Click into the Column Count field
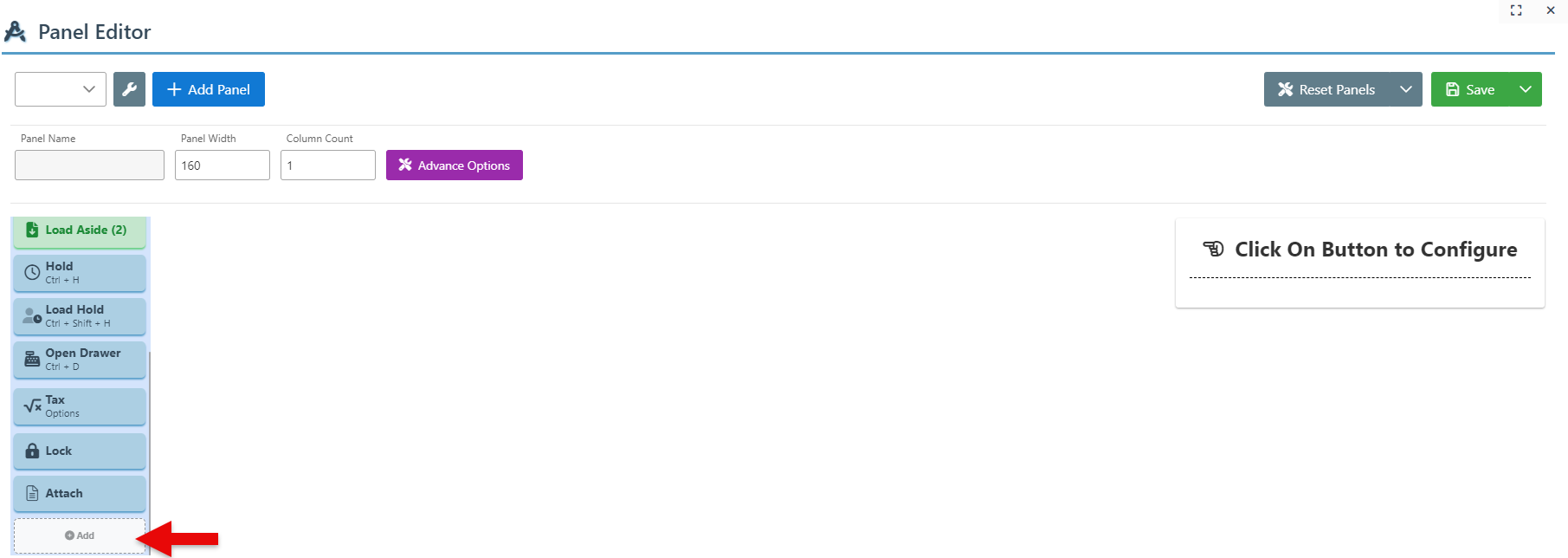The width and height of the screenshot is (1568, 558). (x=328, y=165)
